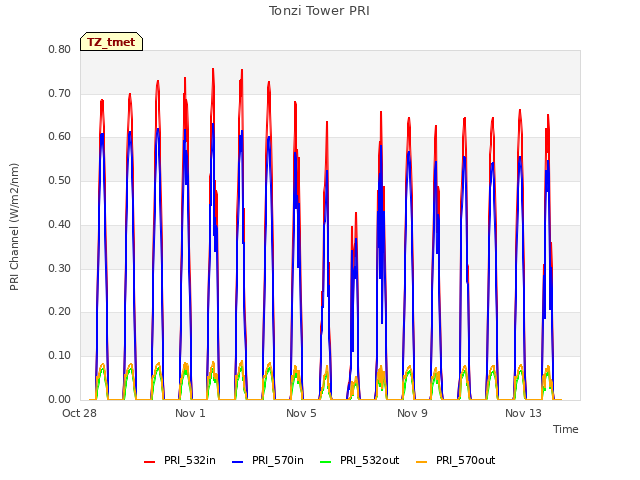Image resolution: width=640 pixels, height=480 pixels.
Task: Click the 0.30 y-axis tick label
Action: pyautogui.click(x=60, y=268)
